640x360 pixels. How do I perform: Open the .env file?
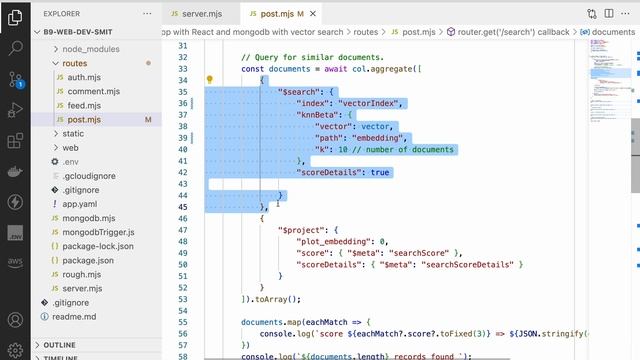70,162
